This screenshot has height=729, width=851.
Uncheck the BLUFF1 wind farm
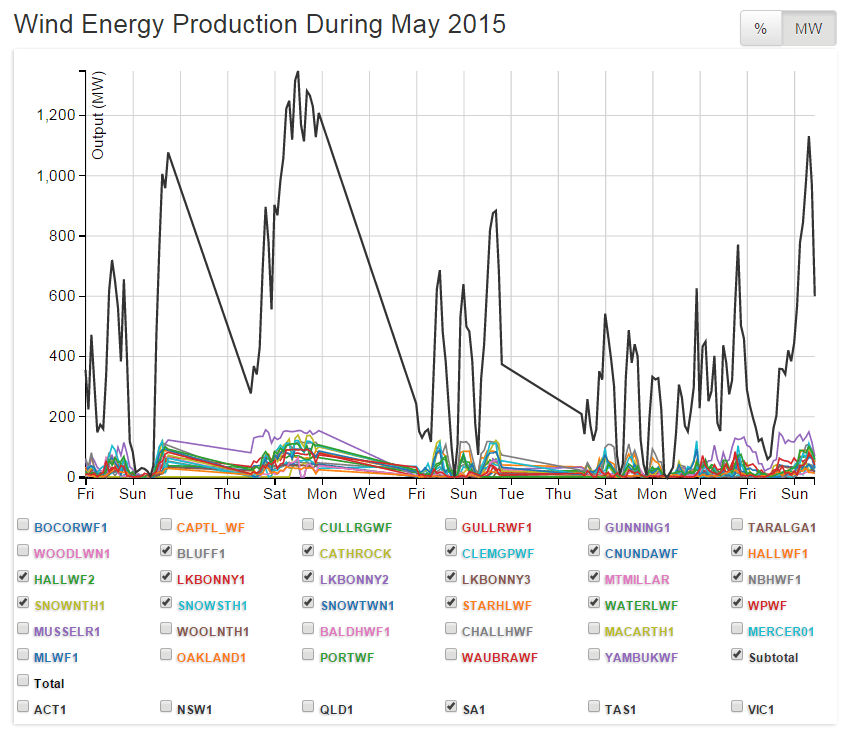(x=166, y=551)
